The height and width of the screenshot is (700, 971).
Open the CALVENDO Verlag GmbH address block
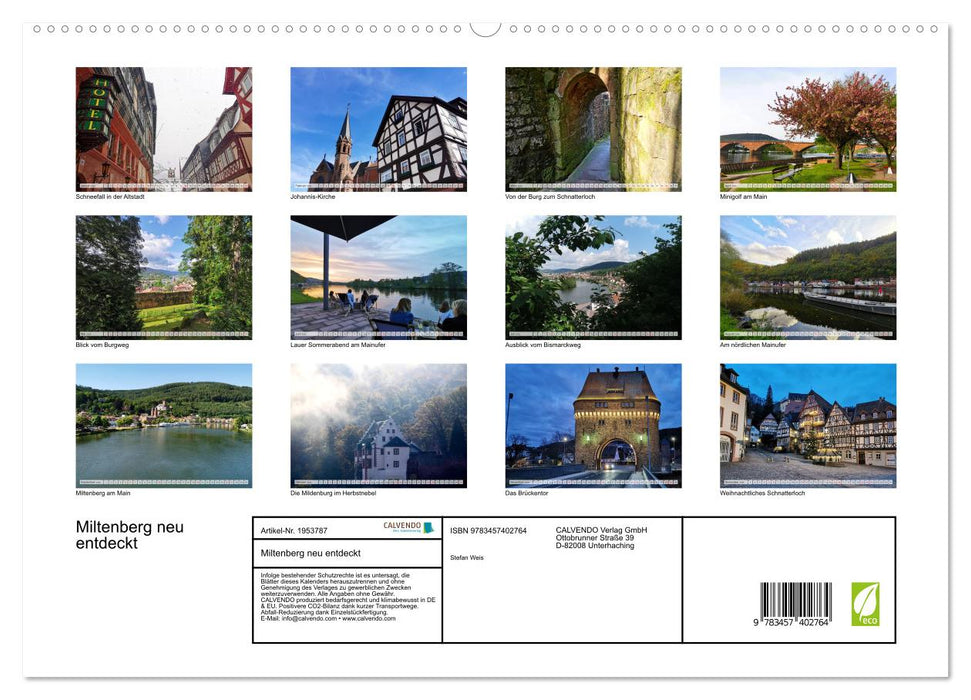(601, 538)
